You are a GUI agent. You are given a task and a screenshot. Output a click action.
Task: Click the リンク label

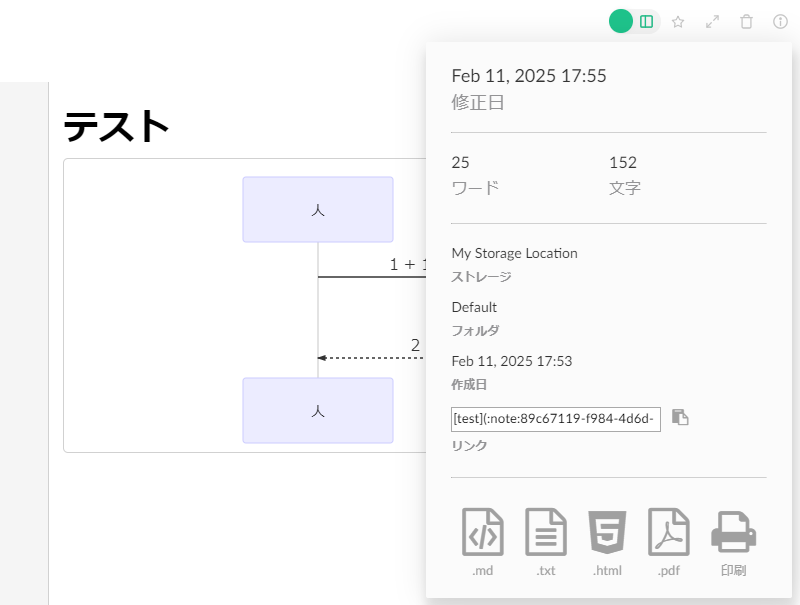coord(469,446)
